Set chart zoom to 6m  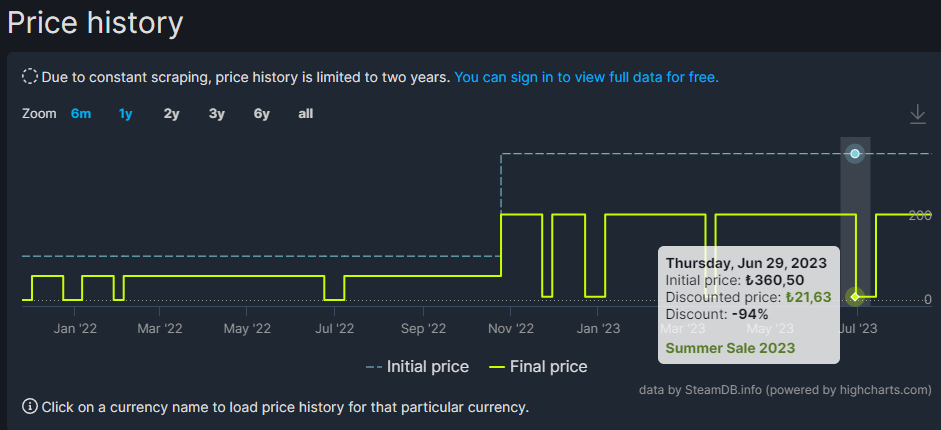[x=81, y=114]
